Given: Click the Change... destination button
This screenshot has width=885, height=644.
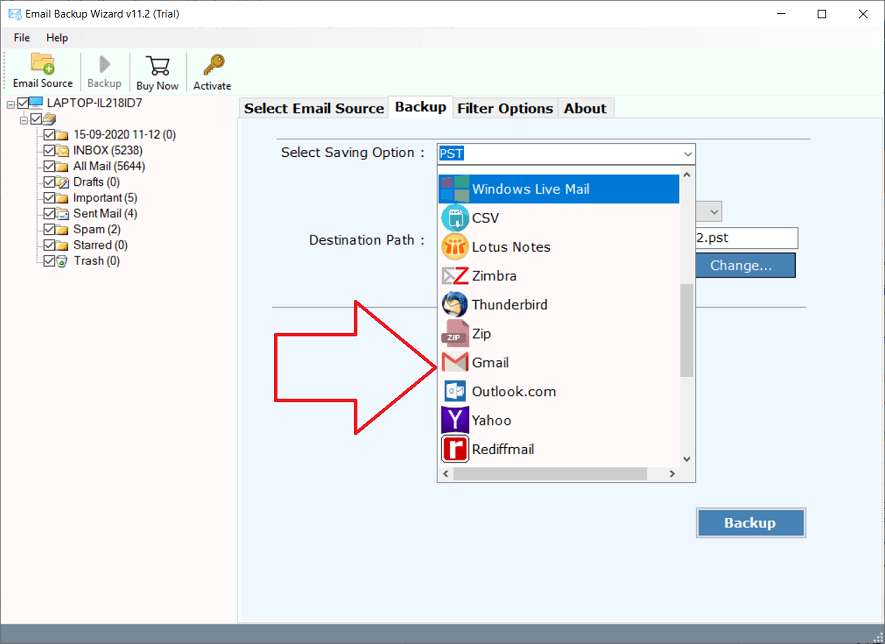Looking at the screenshot, I should 745,265.
